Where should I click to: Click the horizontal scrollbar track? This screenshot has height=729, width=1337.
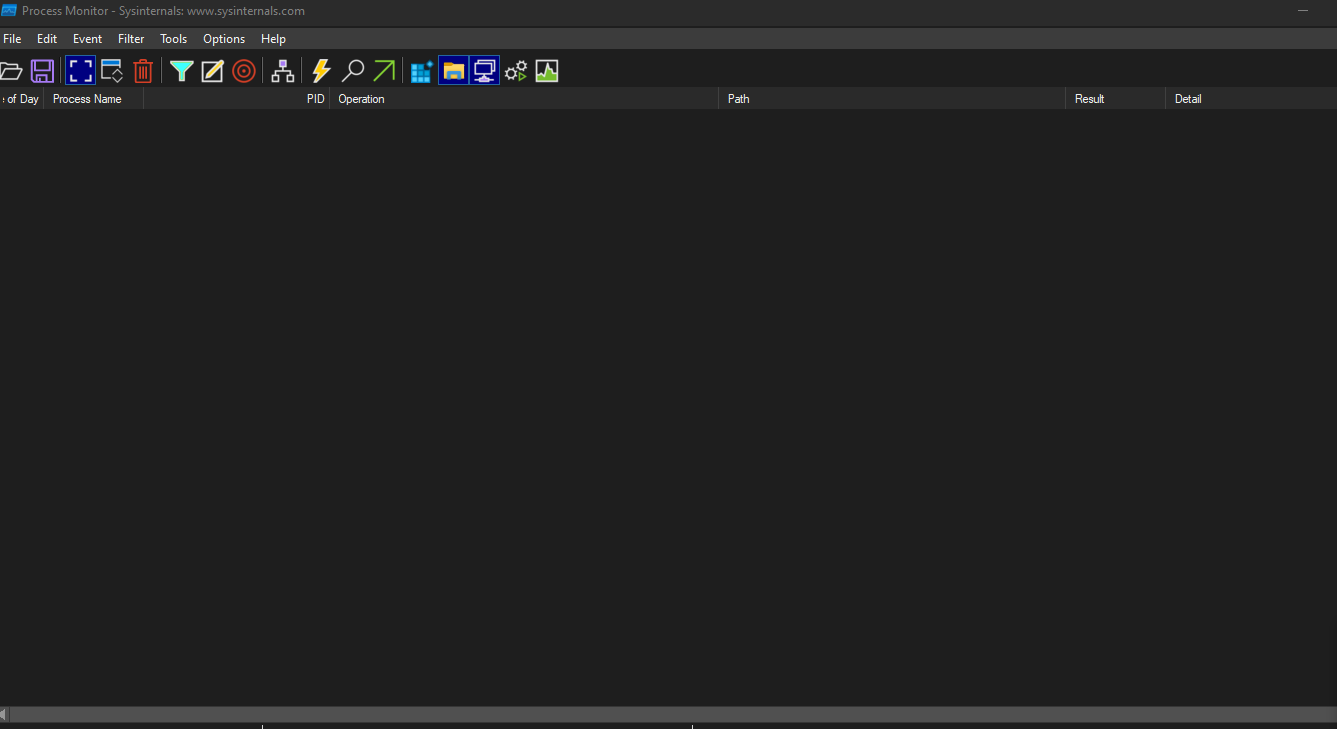[670, 714]
